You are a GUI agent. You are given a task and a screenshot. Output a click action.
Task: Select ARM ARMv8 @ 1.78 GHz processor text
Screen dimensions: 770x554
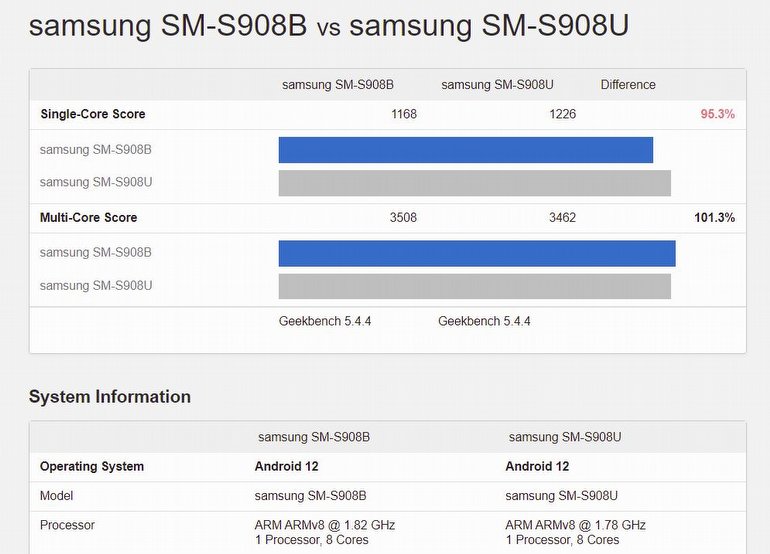(576, 525)
